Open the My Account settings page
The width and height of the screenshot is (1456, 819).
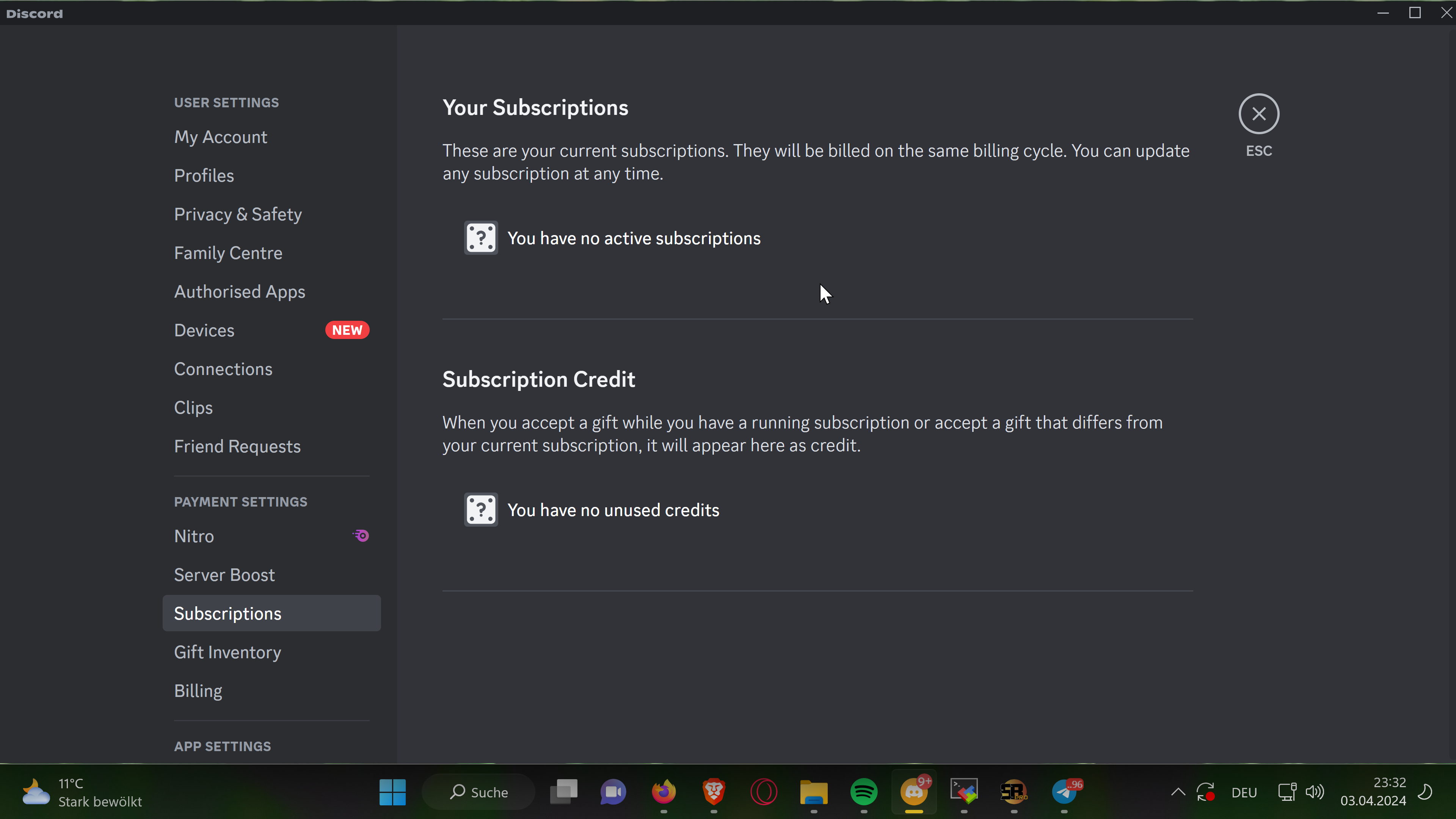point(220,137)
